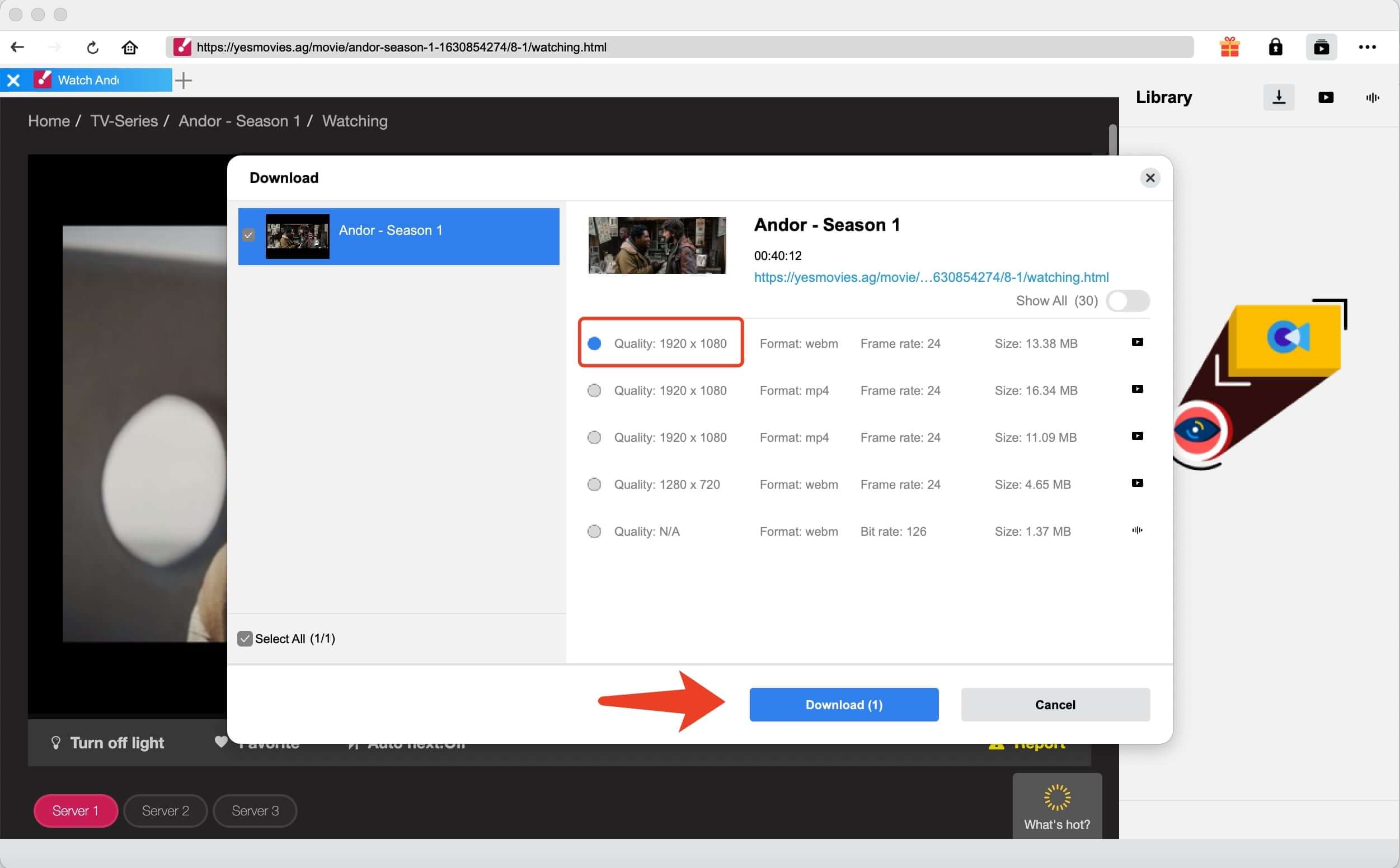This screenshot has height=868, width=1400.
Task: Close the Download dialog with X
Action: (1150, 178)
